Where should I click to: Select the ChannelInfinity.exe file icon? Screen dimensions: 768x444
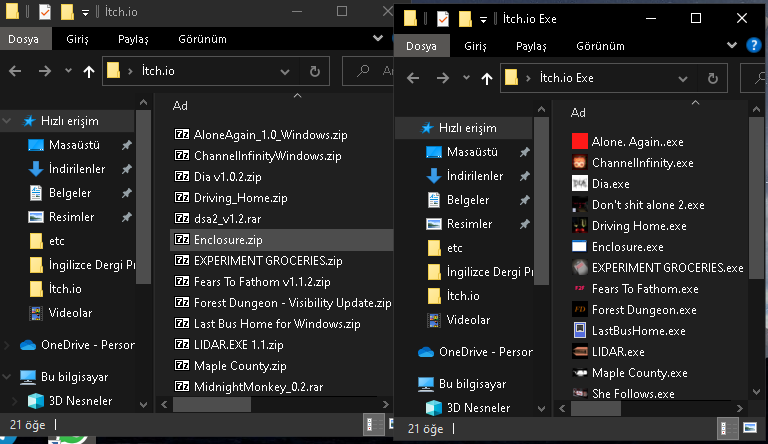[579, 162]
